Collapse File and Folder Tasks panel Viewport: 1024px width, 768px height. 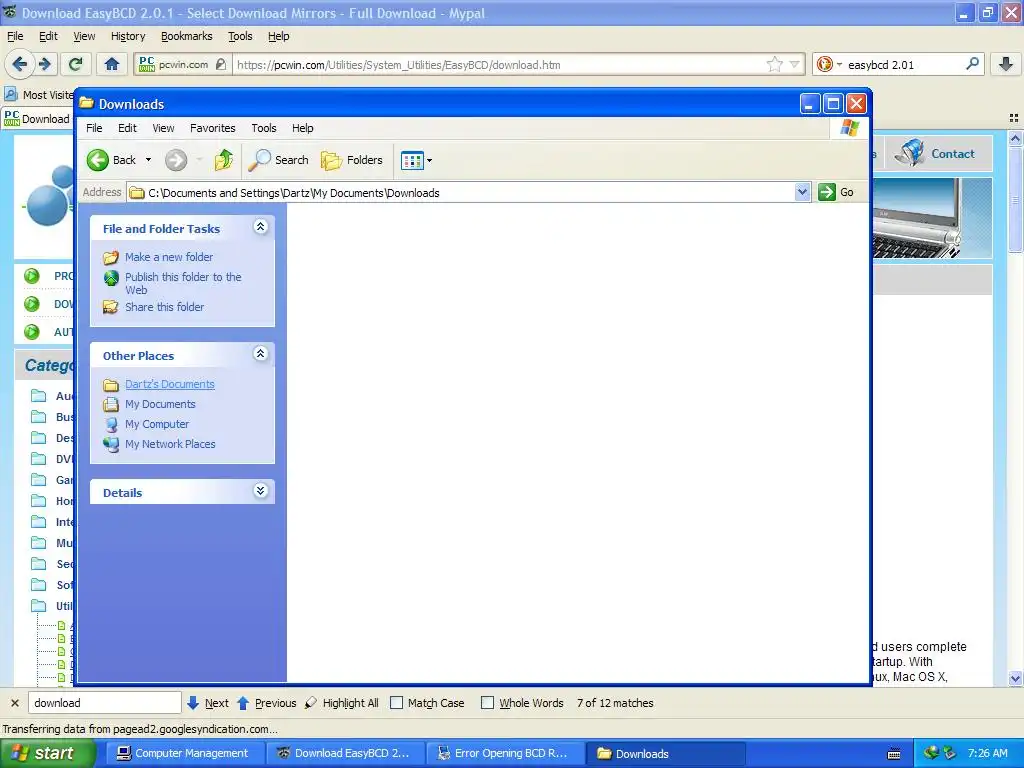click(261, 227)
